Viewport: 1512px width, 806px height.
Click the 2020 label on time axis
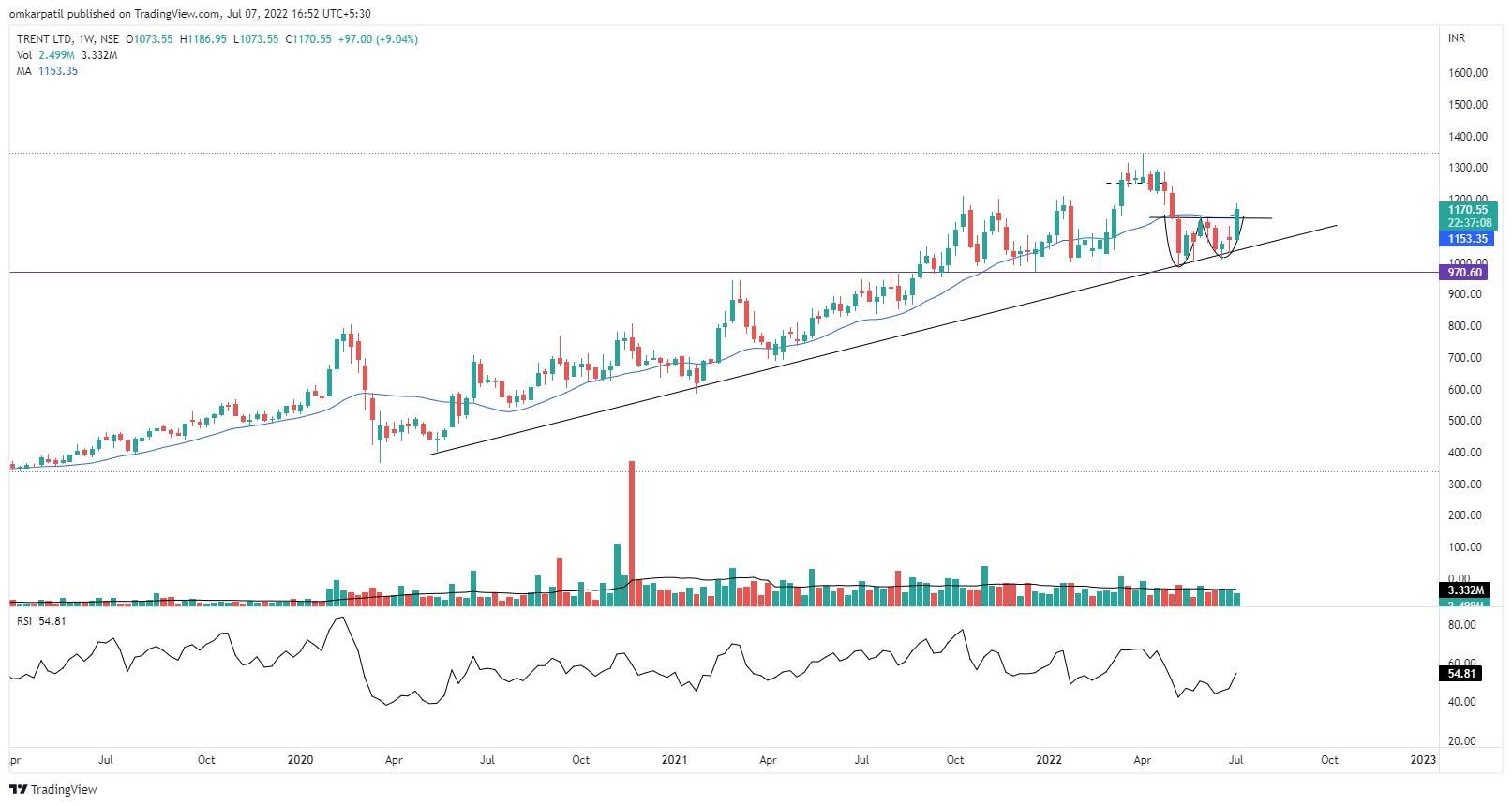(x=300, y=760)
